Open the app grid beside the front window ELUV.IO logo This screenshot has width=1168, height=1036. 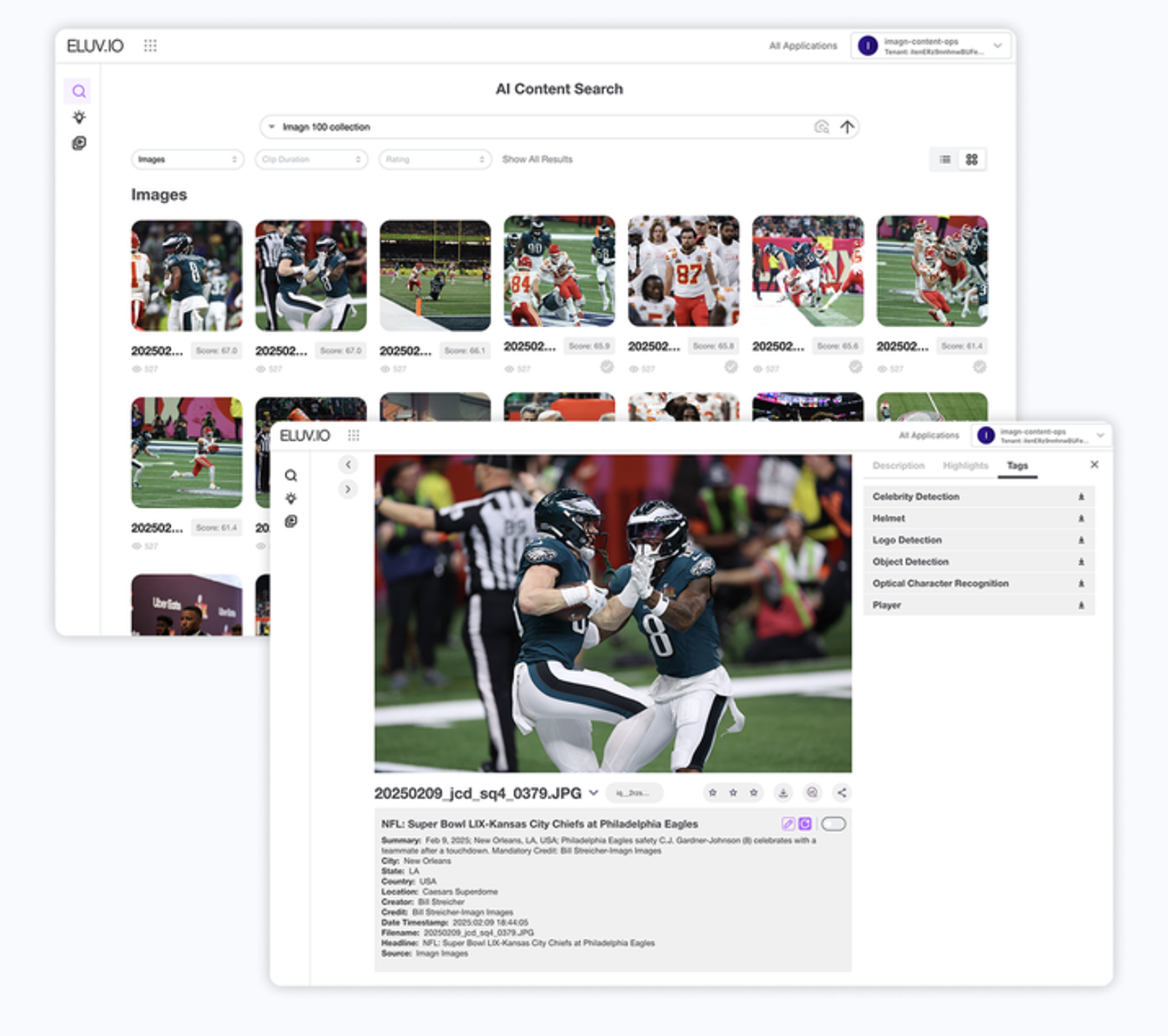coord(354,435)
